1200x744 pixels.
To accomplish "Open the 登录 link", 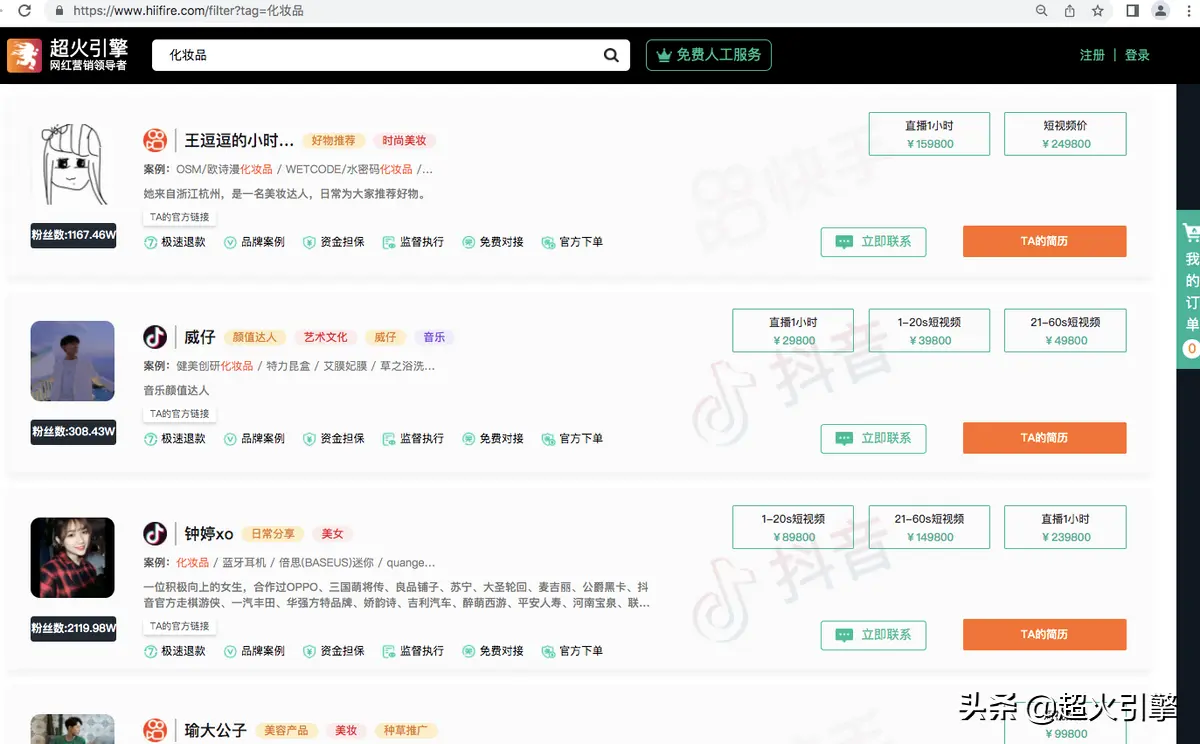I will click(1137, 55).
